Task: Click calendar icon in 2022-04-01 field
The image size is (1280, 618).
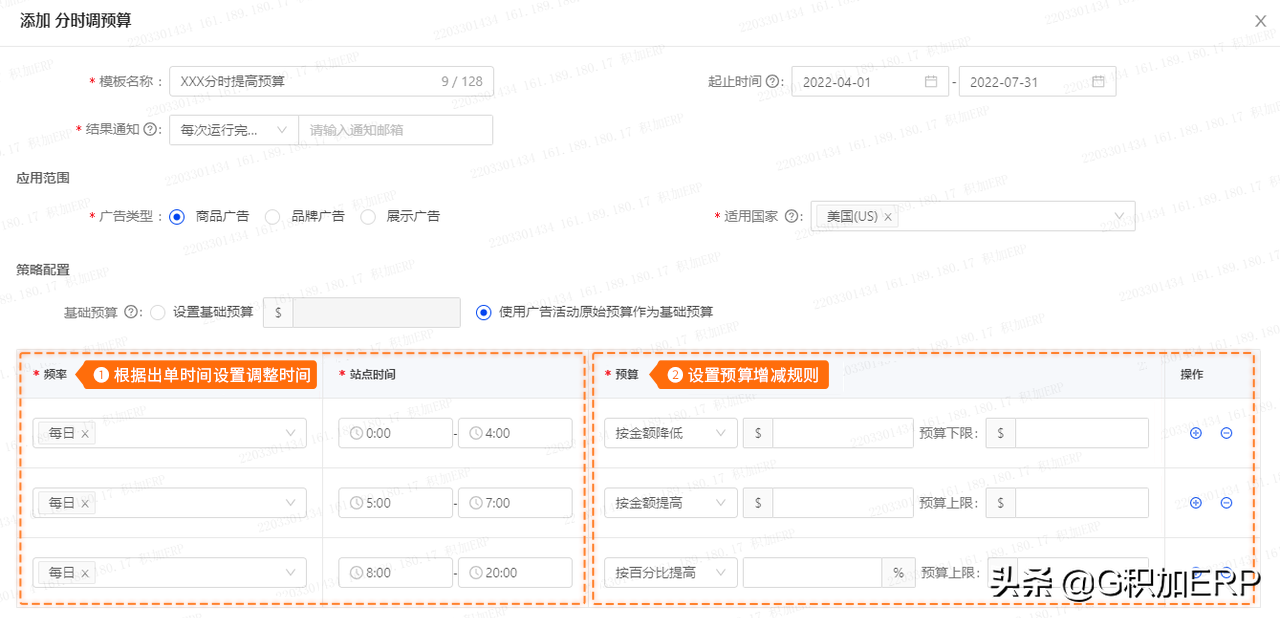Action: coord(931,81)
